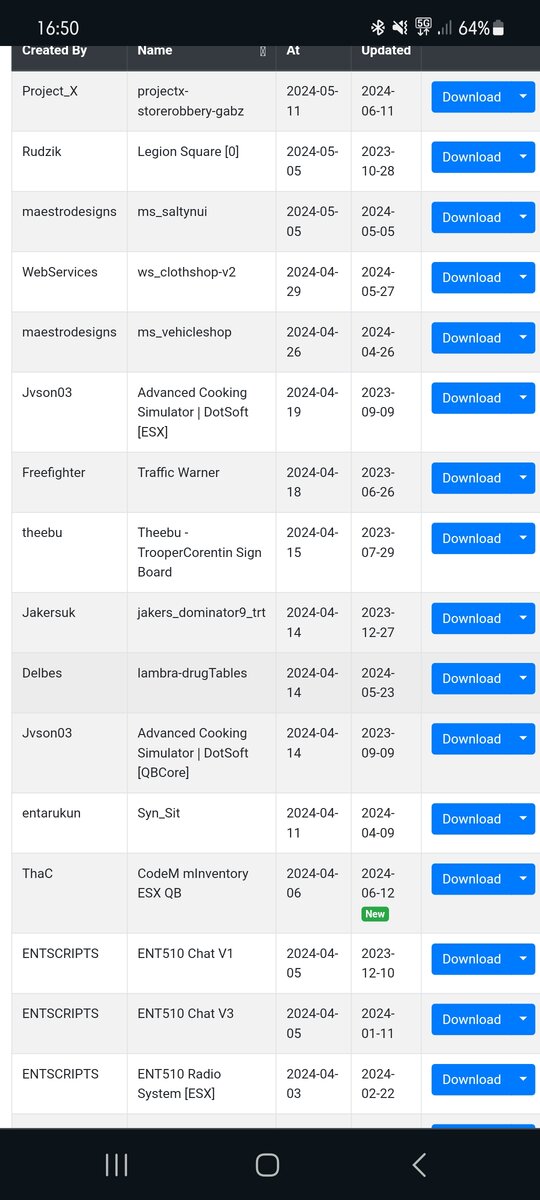Screen dimensions: 540x1200
Task: Expand download options for ENT510 Chat V3
Action: click(x=523, y=1019)
